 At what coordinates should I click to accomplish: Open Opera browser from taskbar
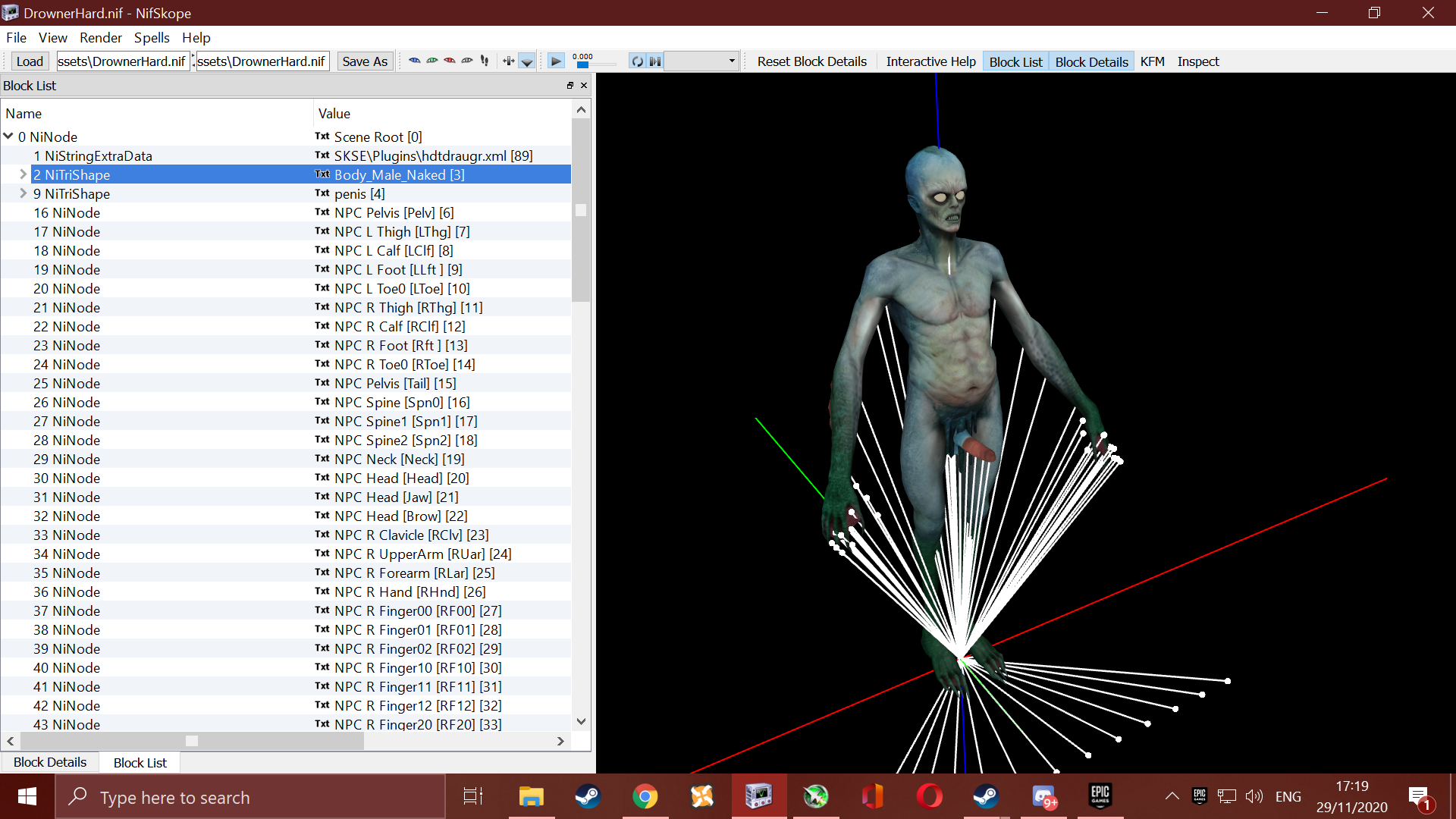pyautogui.click(x=930, y=796)
